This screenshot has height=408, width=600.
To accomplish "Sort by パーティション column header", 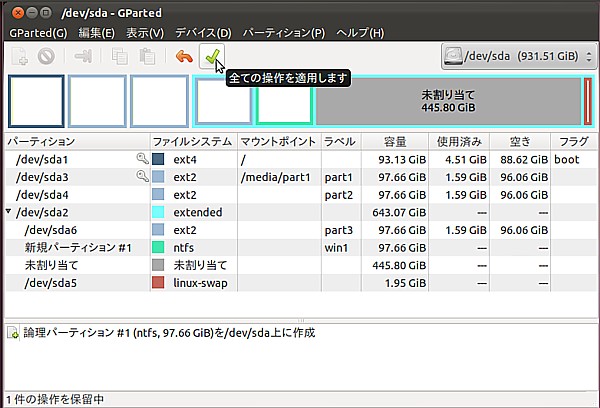I will (x=77, y=142).
